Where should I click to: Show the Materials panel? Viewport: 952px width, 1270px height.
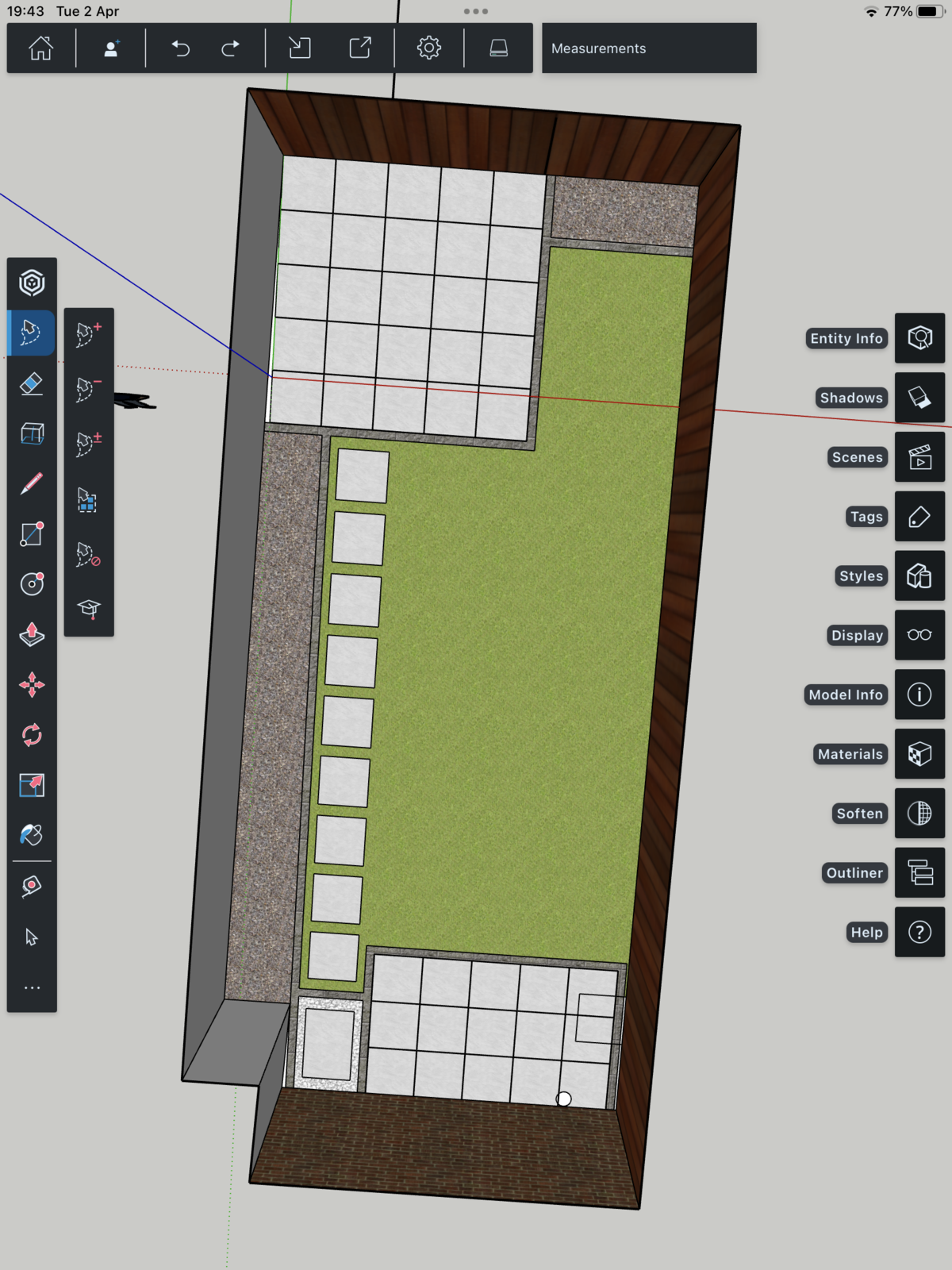pyautogui.click(x=919, y=754)
